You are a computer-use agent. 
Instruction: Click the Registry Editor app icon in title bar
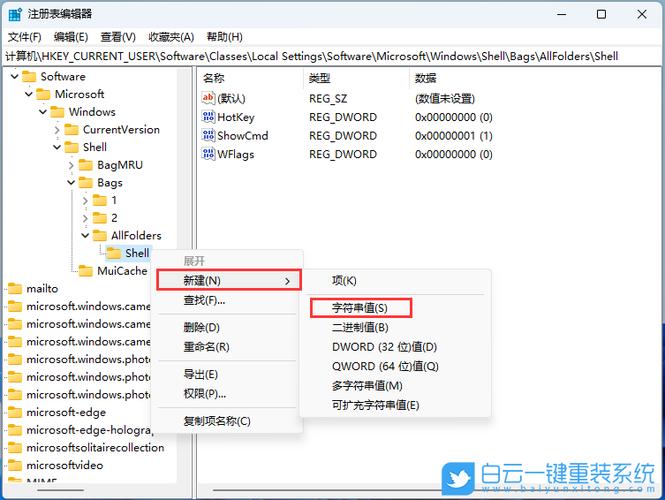(x=15, y=14)
